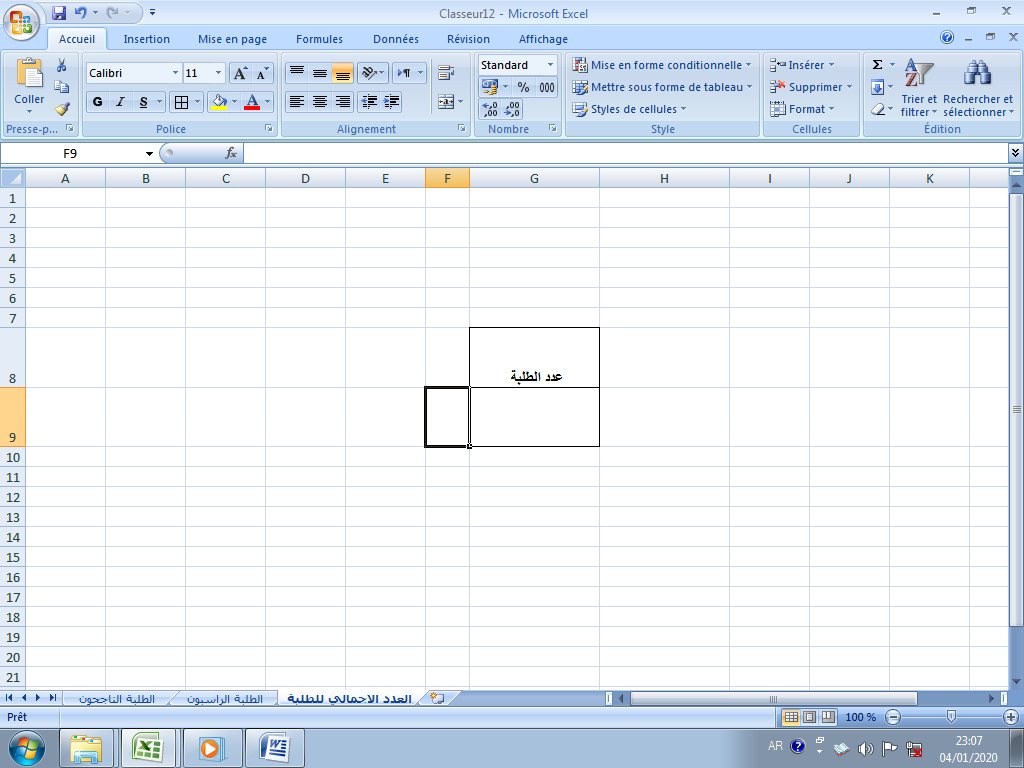Apply thousands separator 000 style
Image resolution: width=1024 pixels, height=768 pixels.
[x=547, y=87]
